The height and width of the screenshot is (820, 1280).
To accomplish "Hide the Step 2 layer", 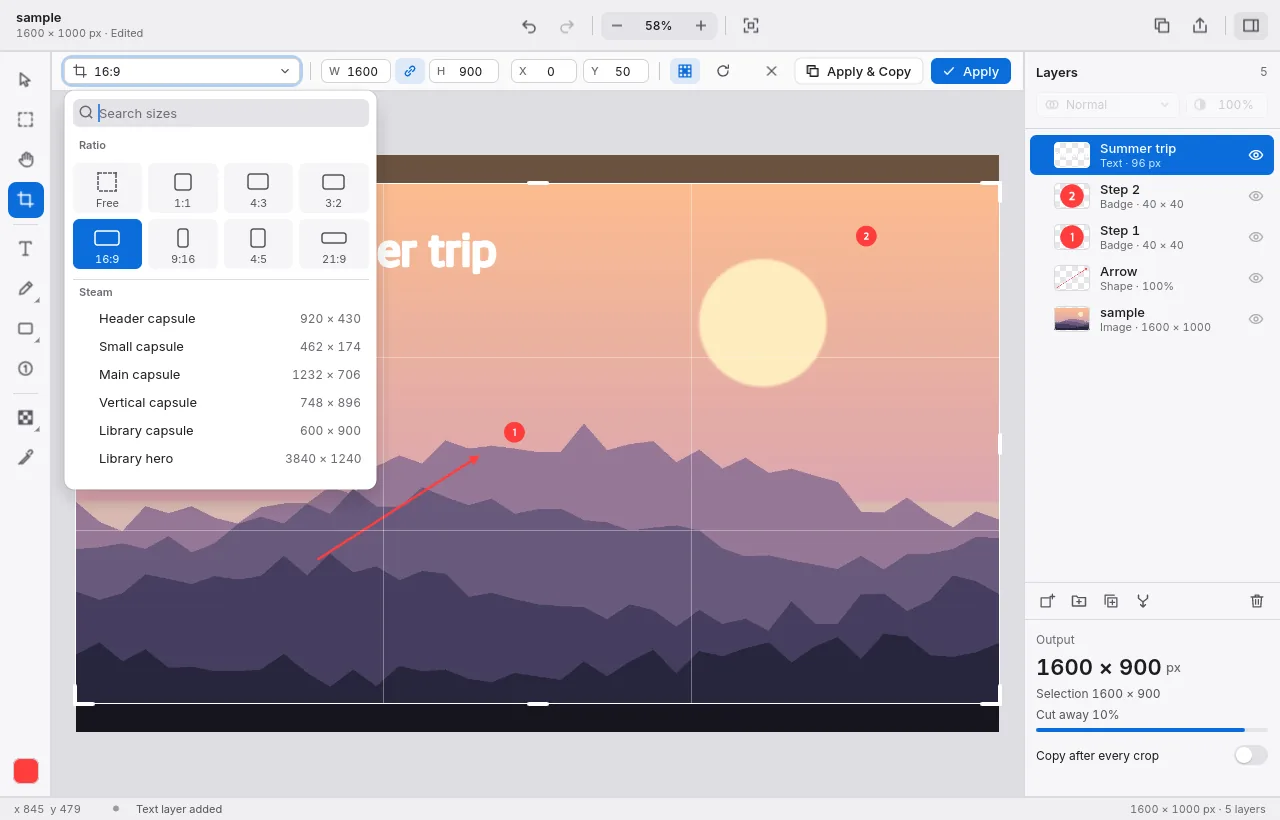I will click(1256, 196).
